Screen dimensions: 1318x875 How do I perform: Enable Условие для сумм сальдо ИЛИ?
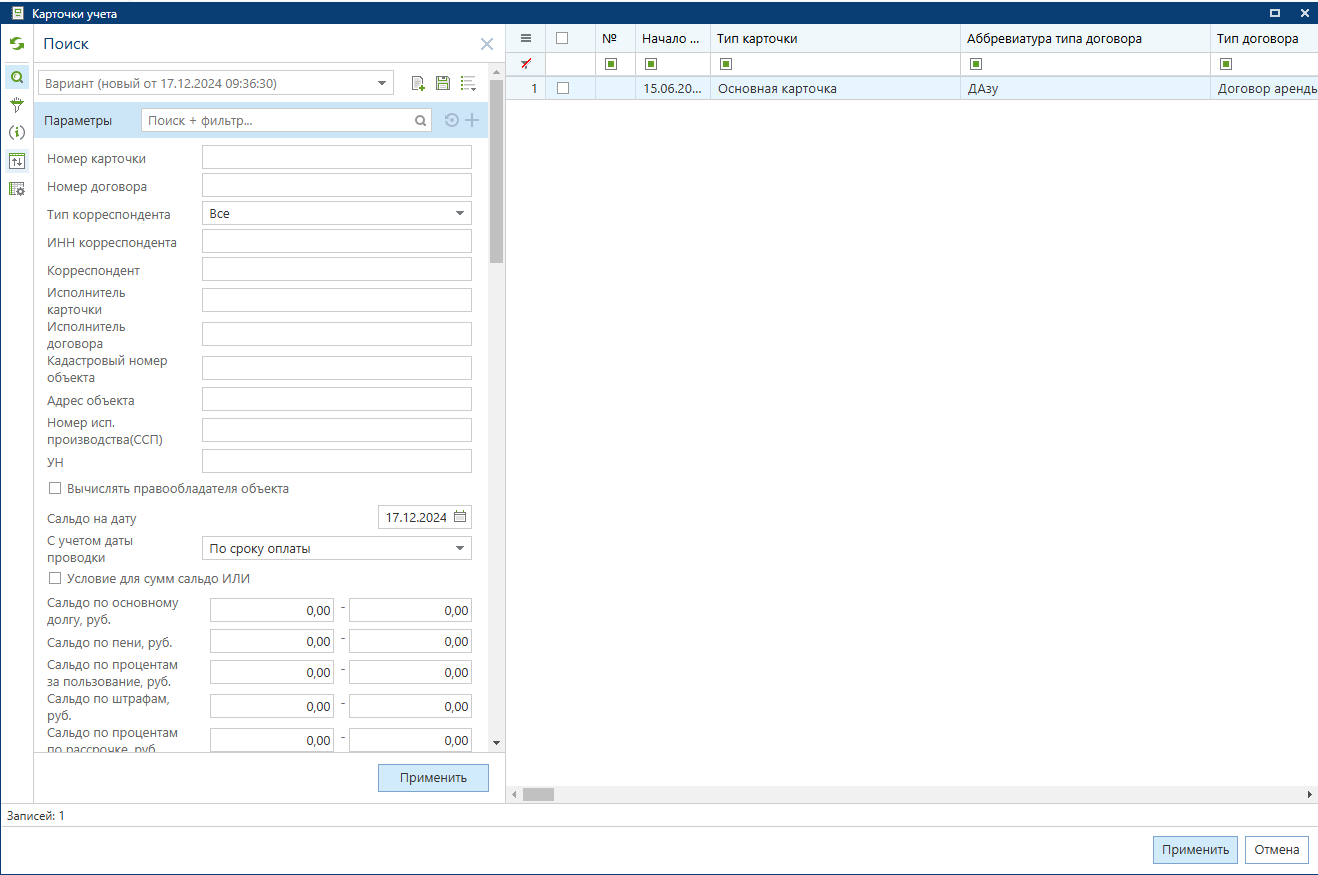(x=56, y=579)
